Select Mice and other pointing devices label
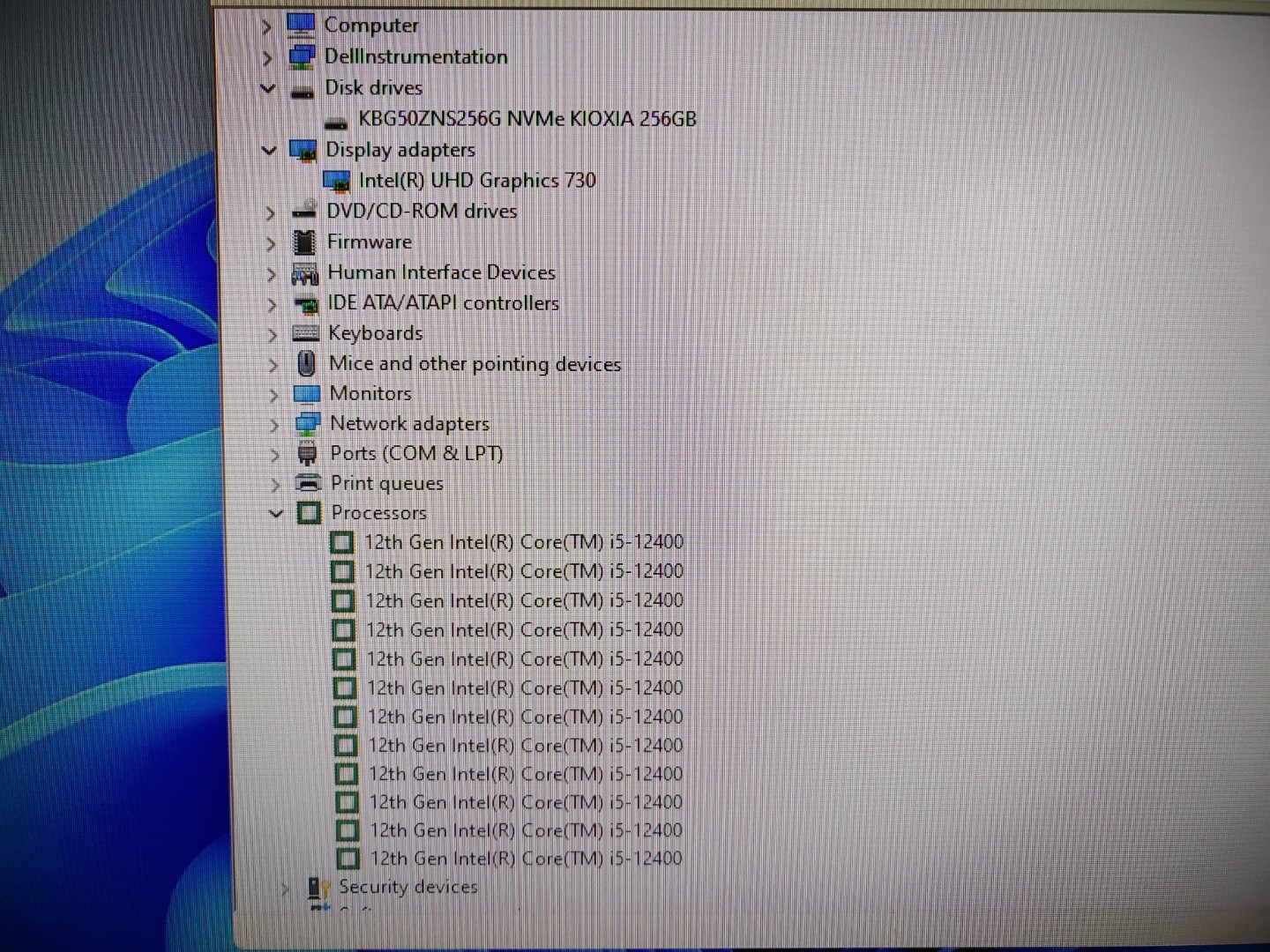 tap(475, 364)
